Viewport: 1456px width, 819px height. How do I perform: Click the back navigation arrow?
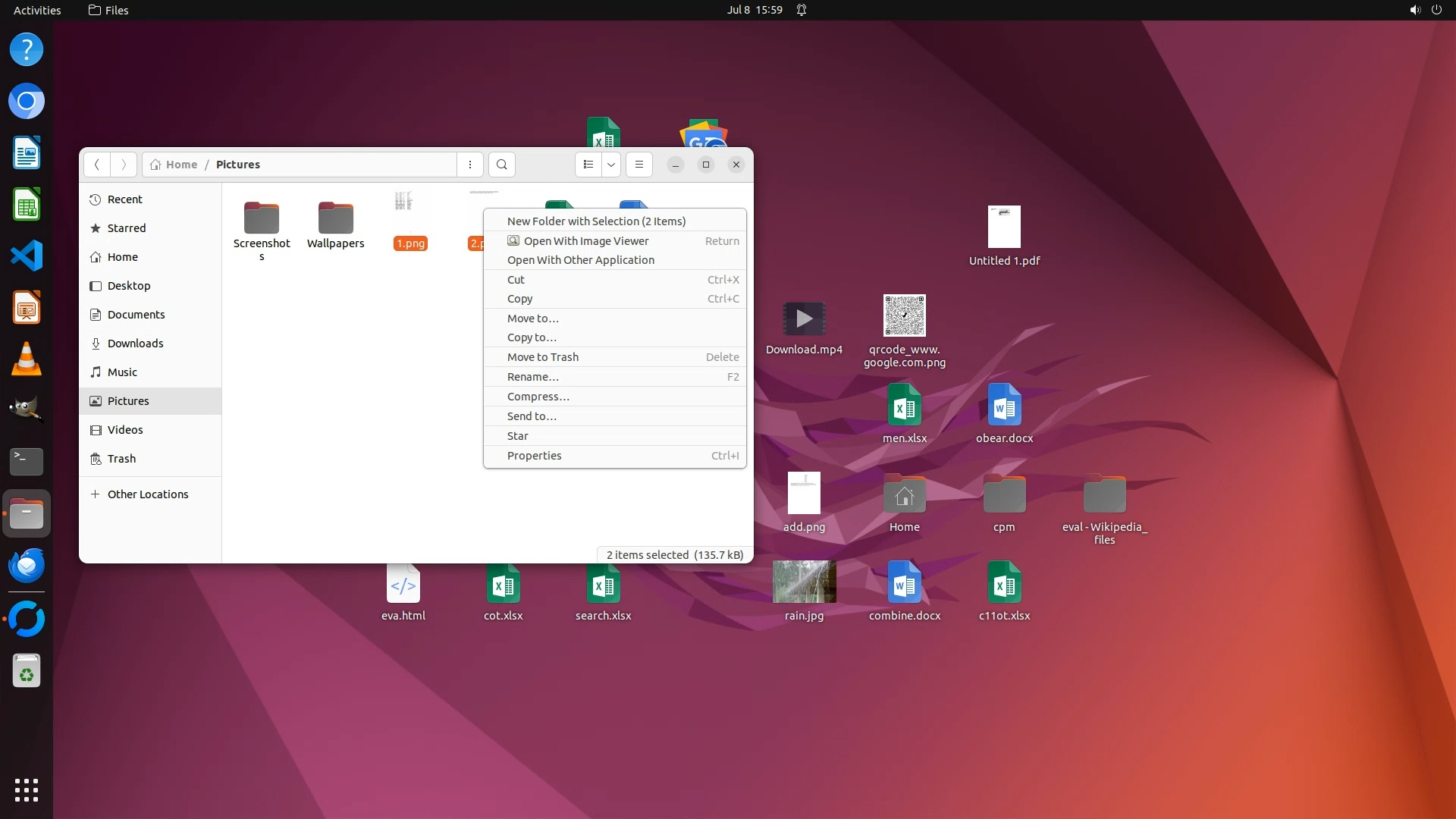click(97, 165)
